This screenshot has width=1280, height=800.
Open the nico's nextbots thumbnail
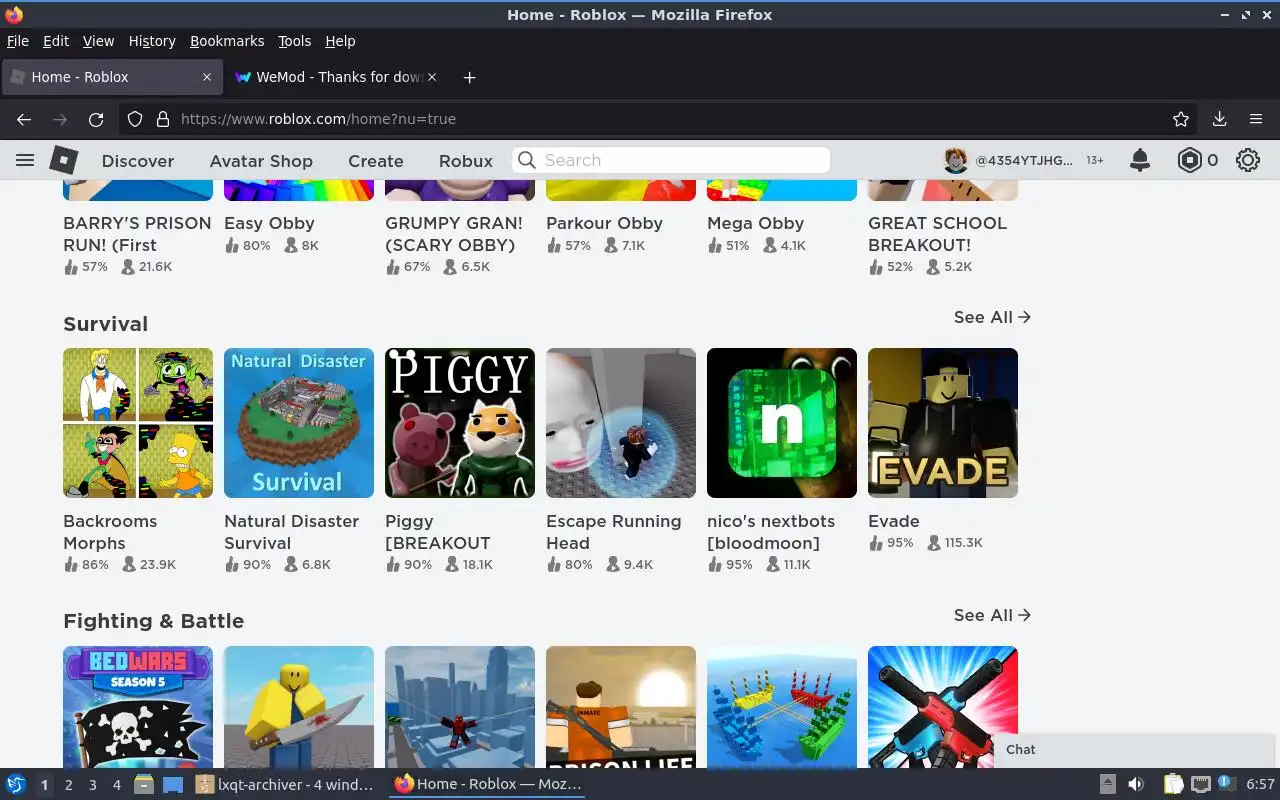[782, 423]
